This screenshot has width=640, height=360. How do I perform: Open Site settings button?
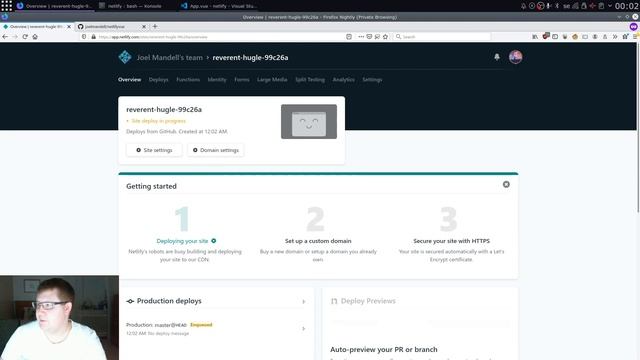pos(154,150)
